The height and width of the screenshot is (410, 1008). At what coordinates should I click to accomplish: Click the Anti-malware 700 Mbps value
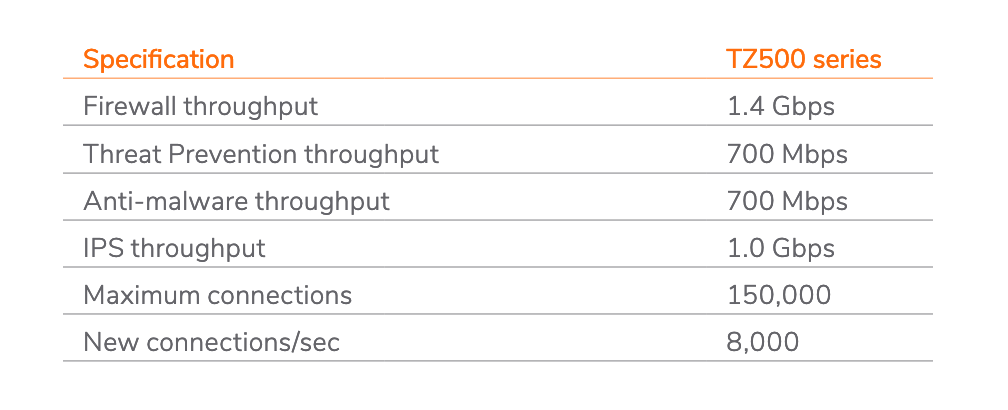pyautogui.click(x=787, y=201)
